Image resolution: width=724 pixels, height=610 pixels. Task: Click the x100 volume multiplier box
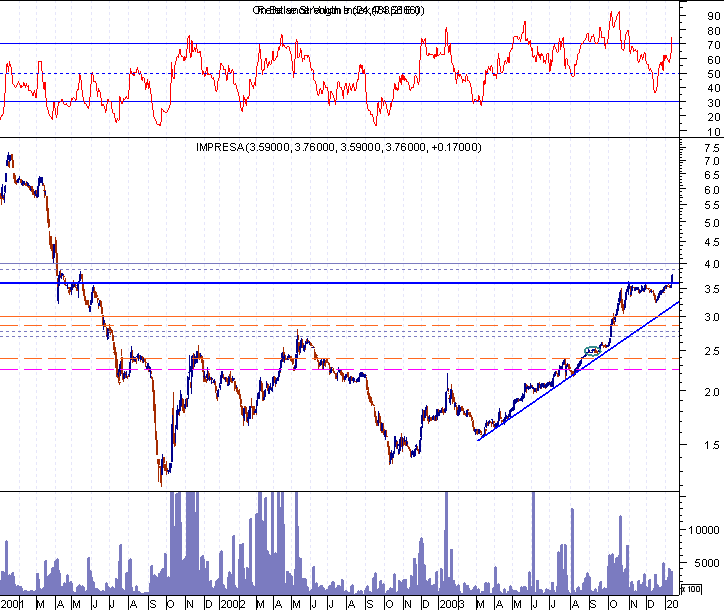click(x=691, y=589)
